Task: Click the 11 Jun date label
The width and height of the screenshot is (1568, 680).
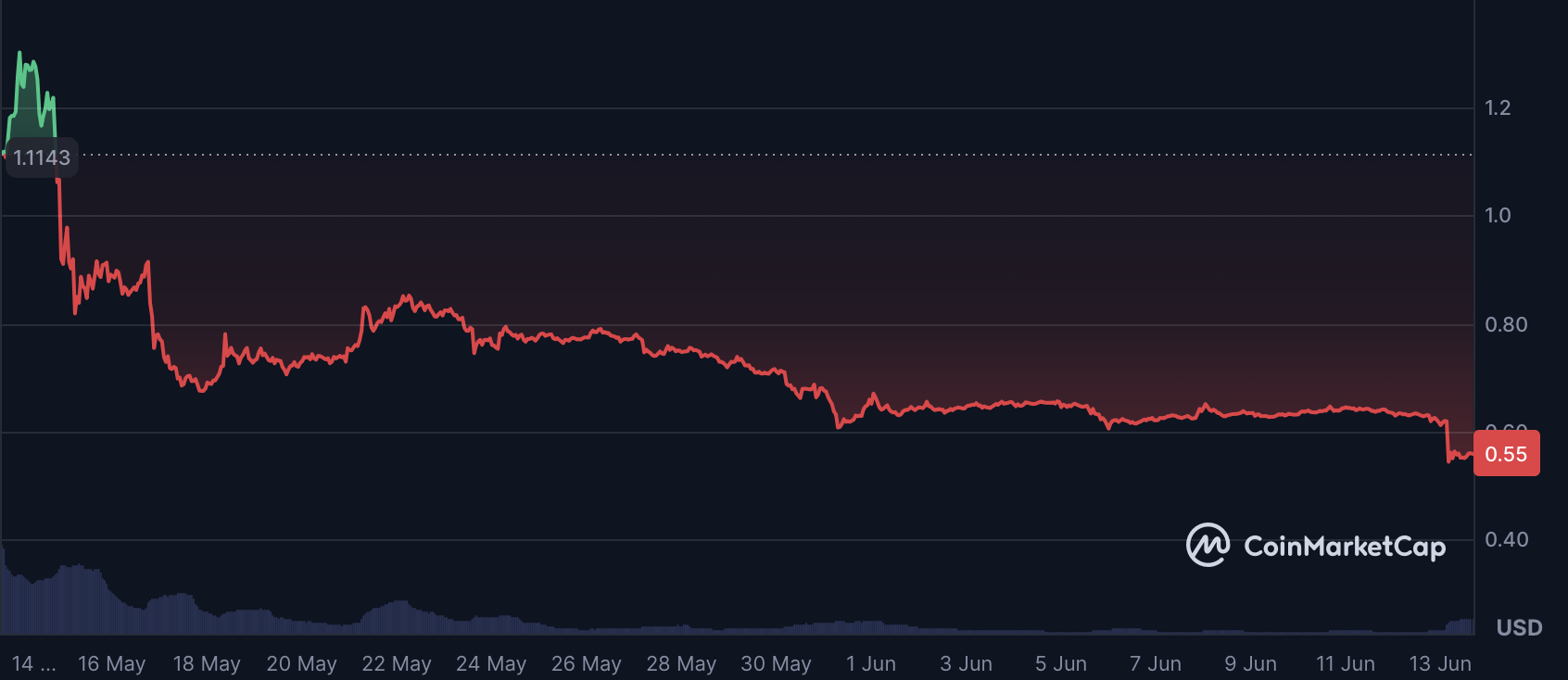Action: (1346, 664)
